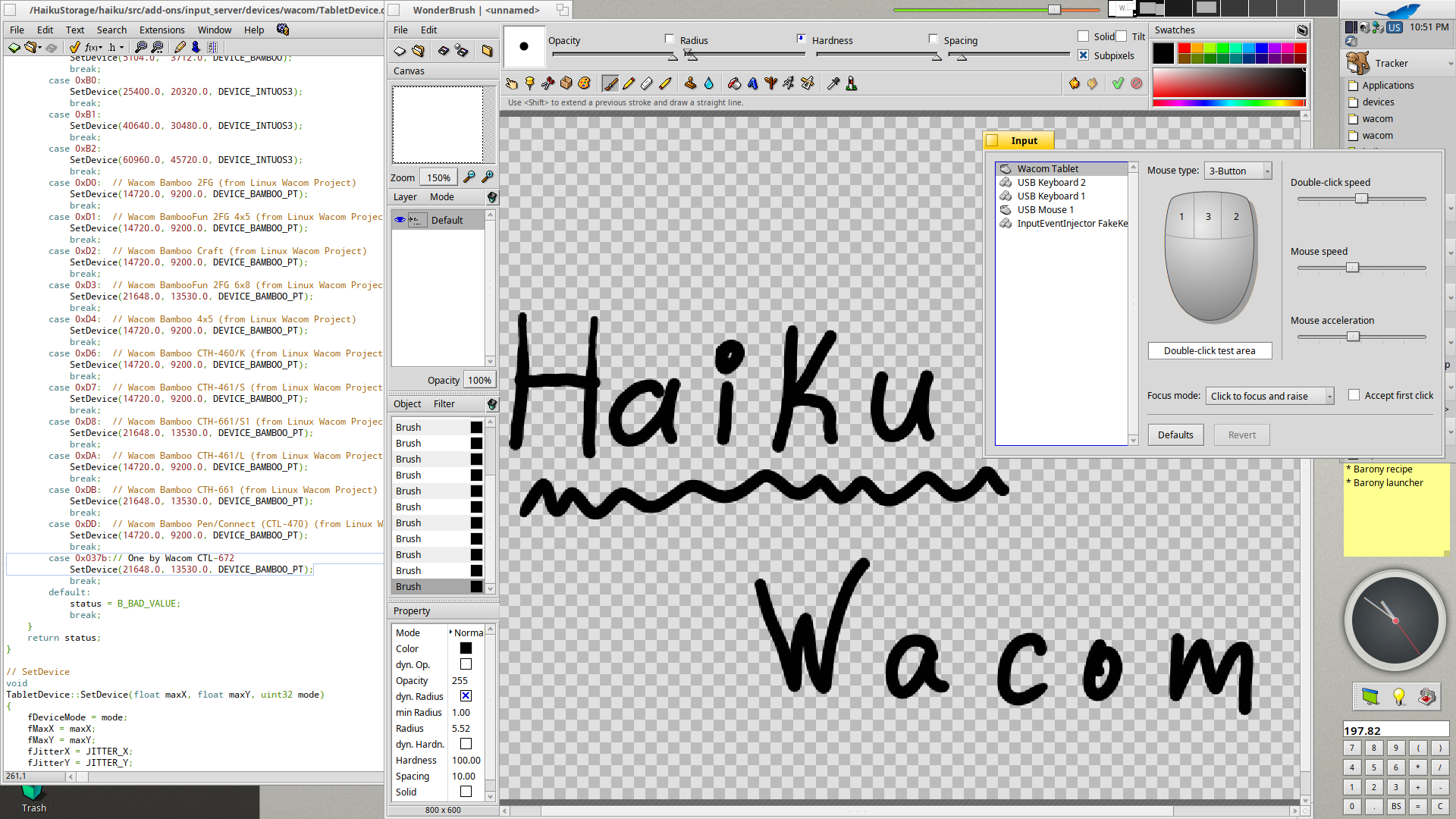Toggle the dyn. Radius property checkbox
This screenshot has width=1456, height=819.
tap(466, 696)
